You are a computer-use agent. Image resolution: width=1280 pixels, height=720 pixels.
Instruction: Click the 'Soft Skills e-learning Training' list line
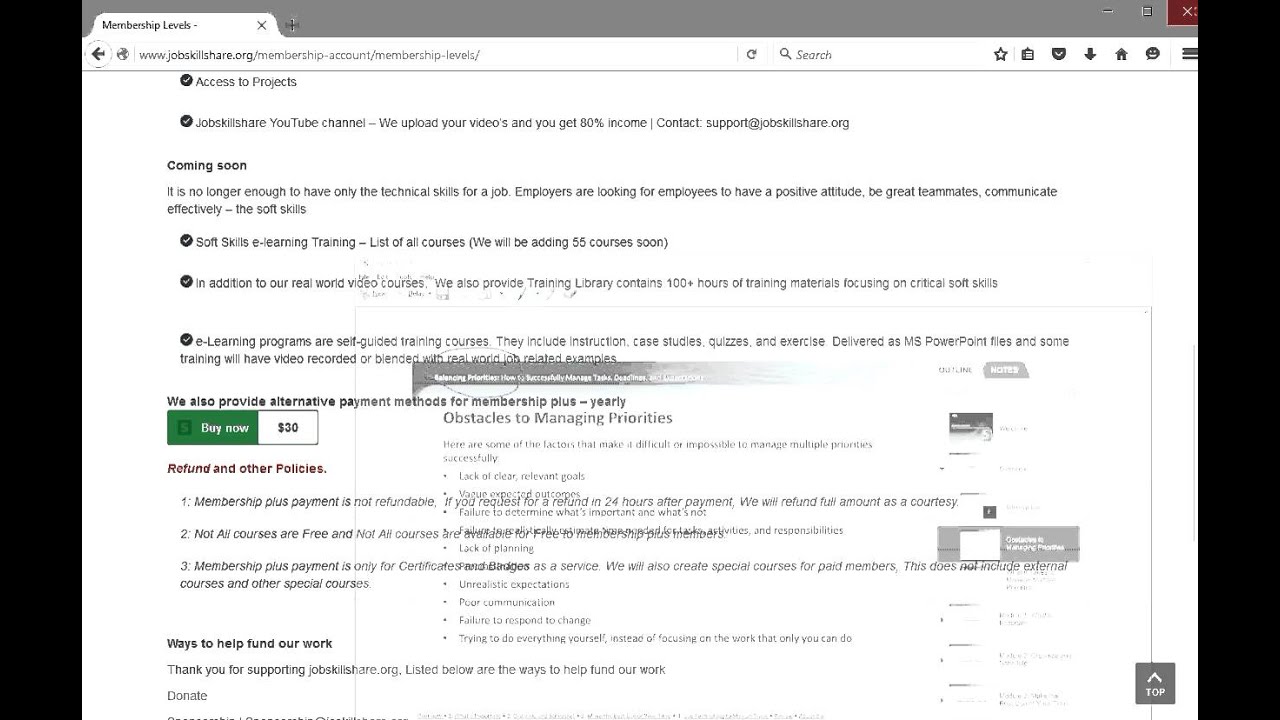tap(431, 242)
